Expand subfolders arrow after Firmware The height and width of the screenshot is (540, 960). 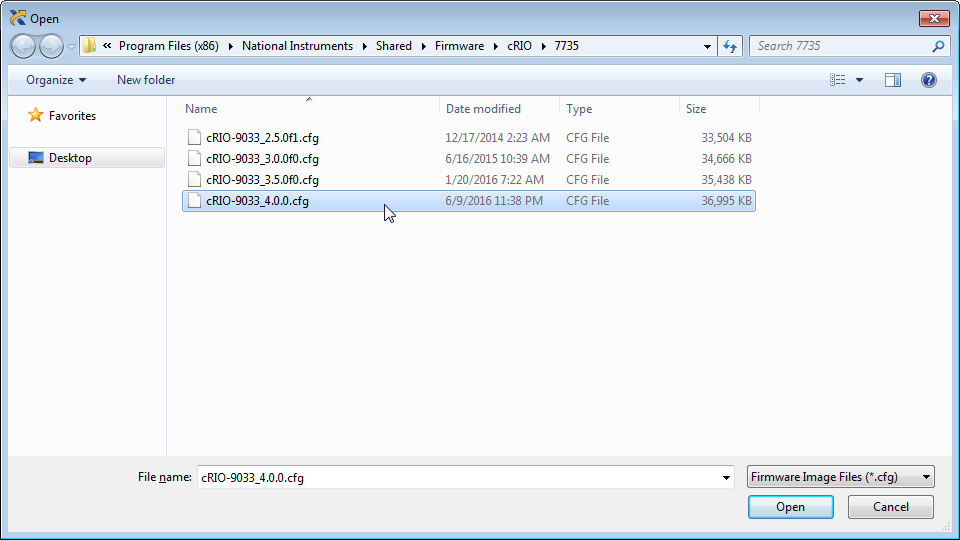tap(495, 47)
